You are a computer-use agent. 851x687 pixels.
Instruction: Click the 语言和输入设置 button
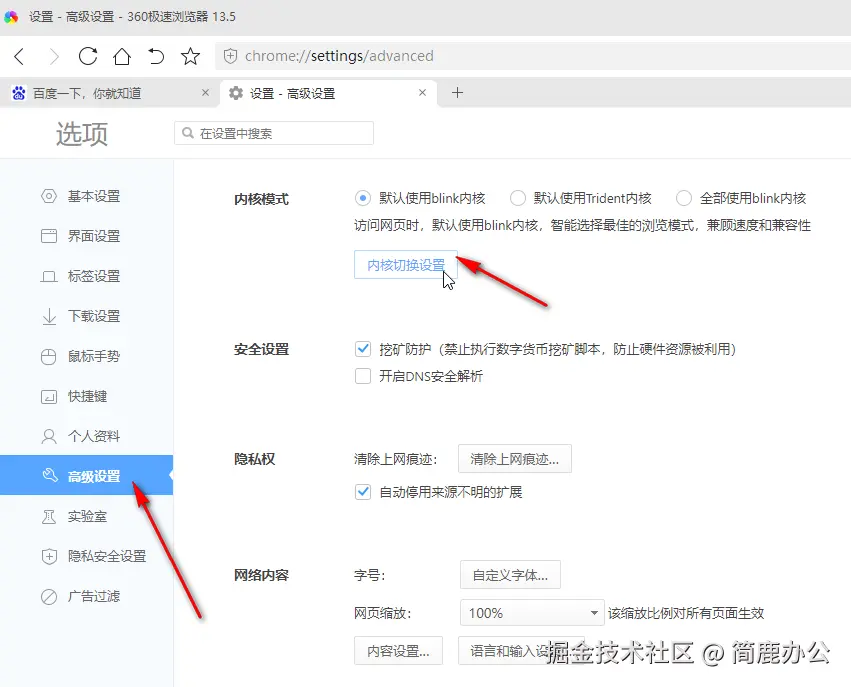point(521,651)
